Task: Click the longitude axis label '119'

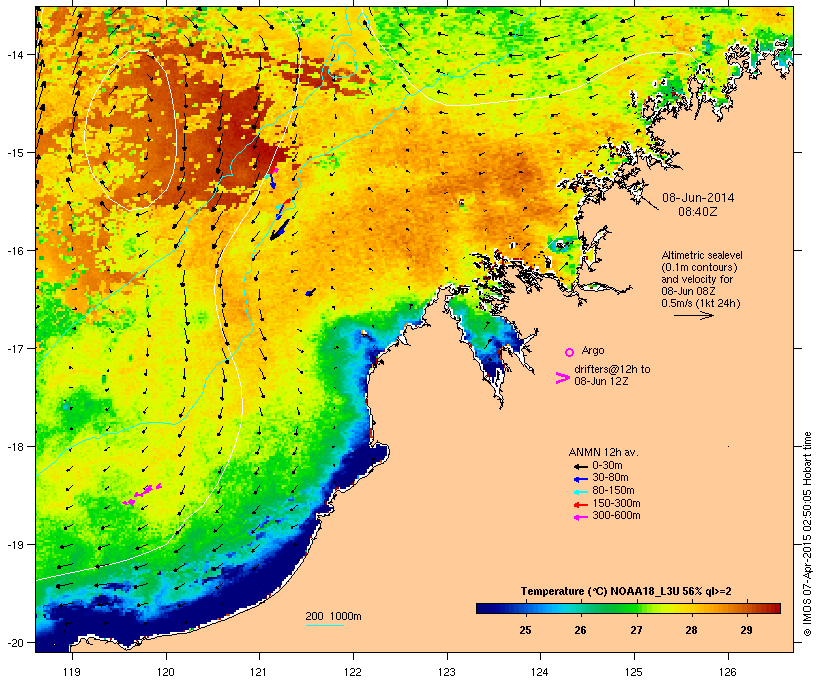Action: [72, 672]
